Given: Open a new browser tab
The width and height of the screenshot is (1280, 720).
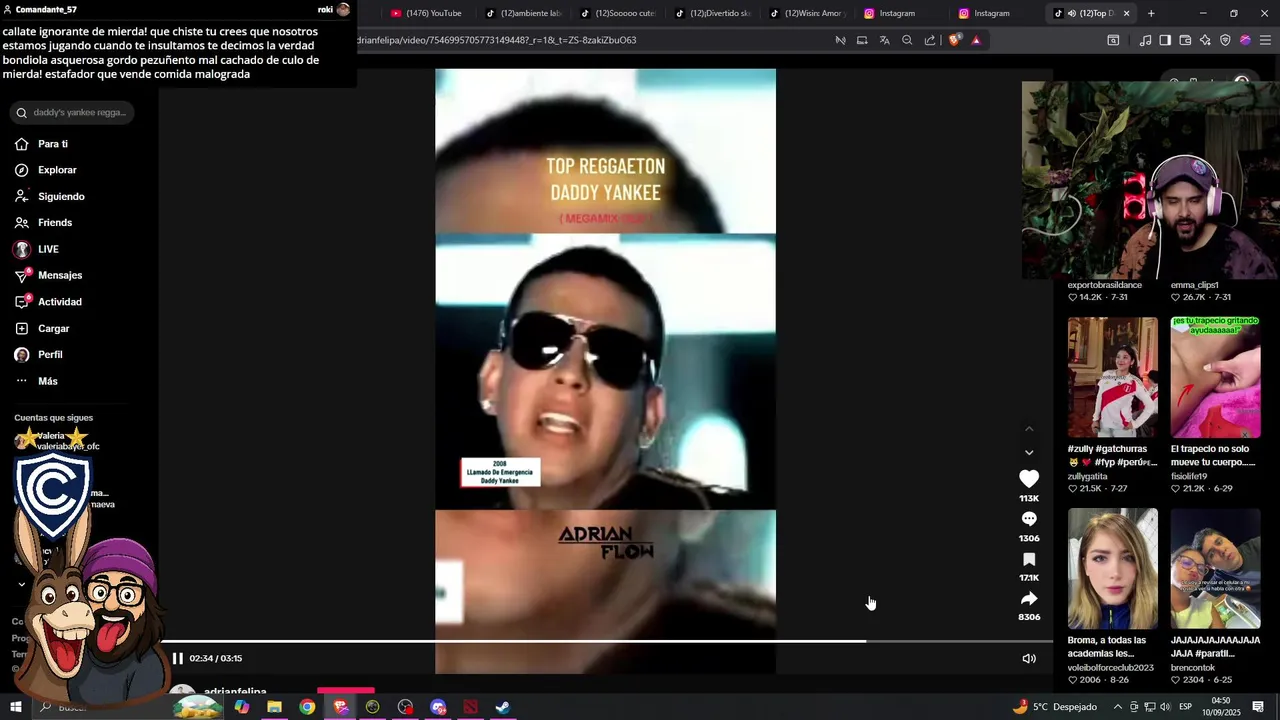Looking at the screenshot, I should [x=1151, y=13].
